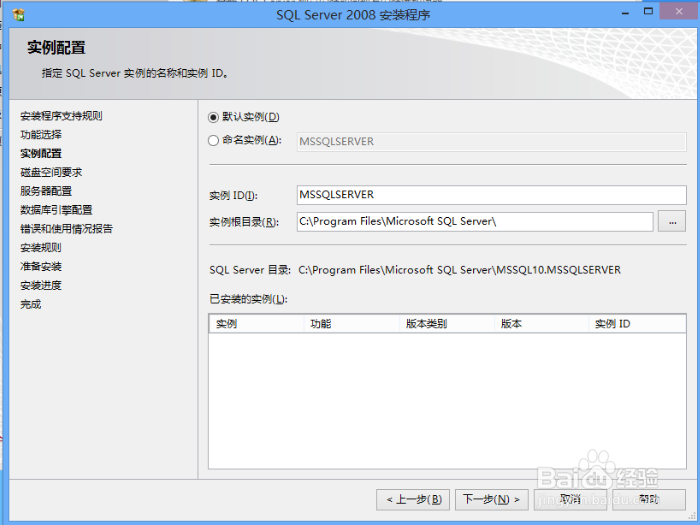Click the SQL Server 目录 path text
This screenshot has height=525, width=700.
click(459, 270)
